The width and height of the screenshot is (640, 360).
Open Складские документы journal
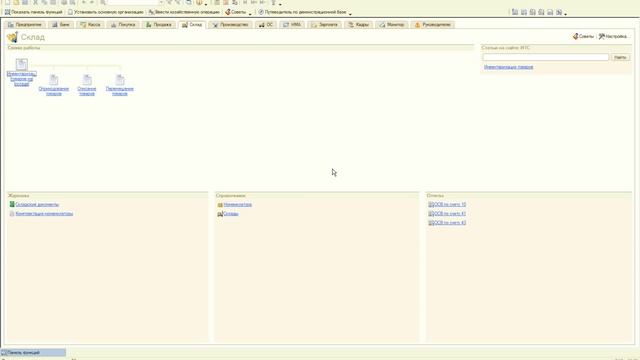[x=37, y=204]
